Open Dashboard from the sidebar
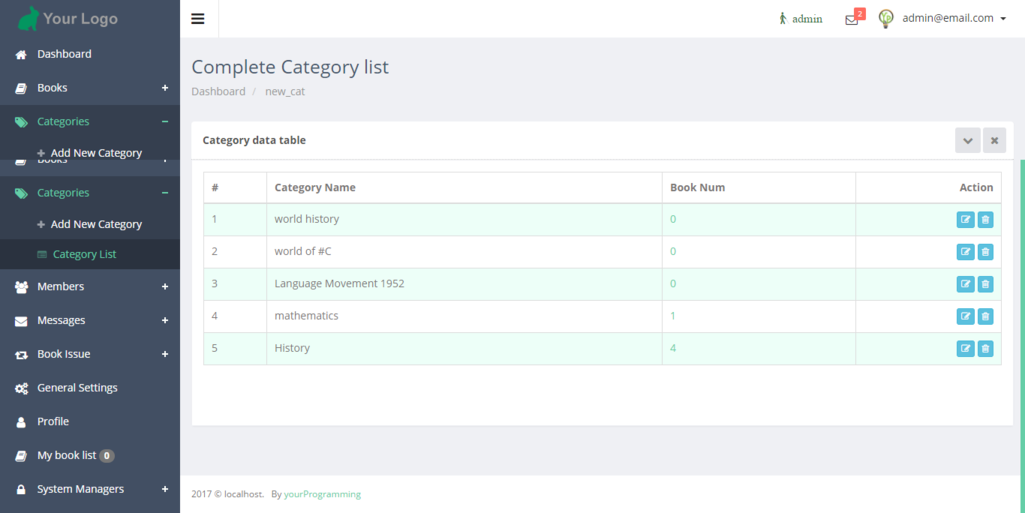The height and width of the screenshot is (513, 1025). click(64, 54)
